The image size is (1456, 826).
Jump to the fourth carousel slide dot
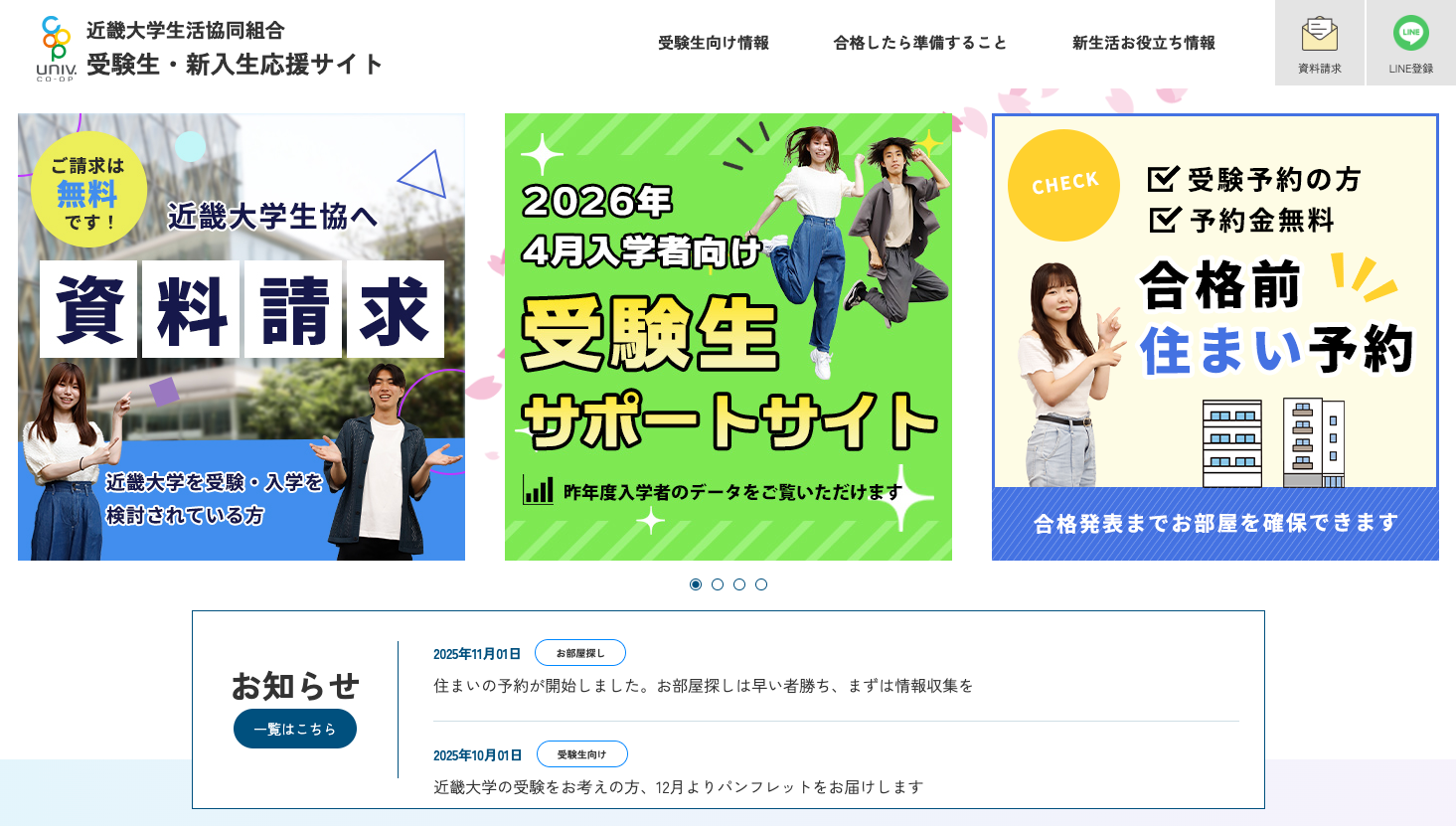761,584
